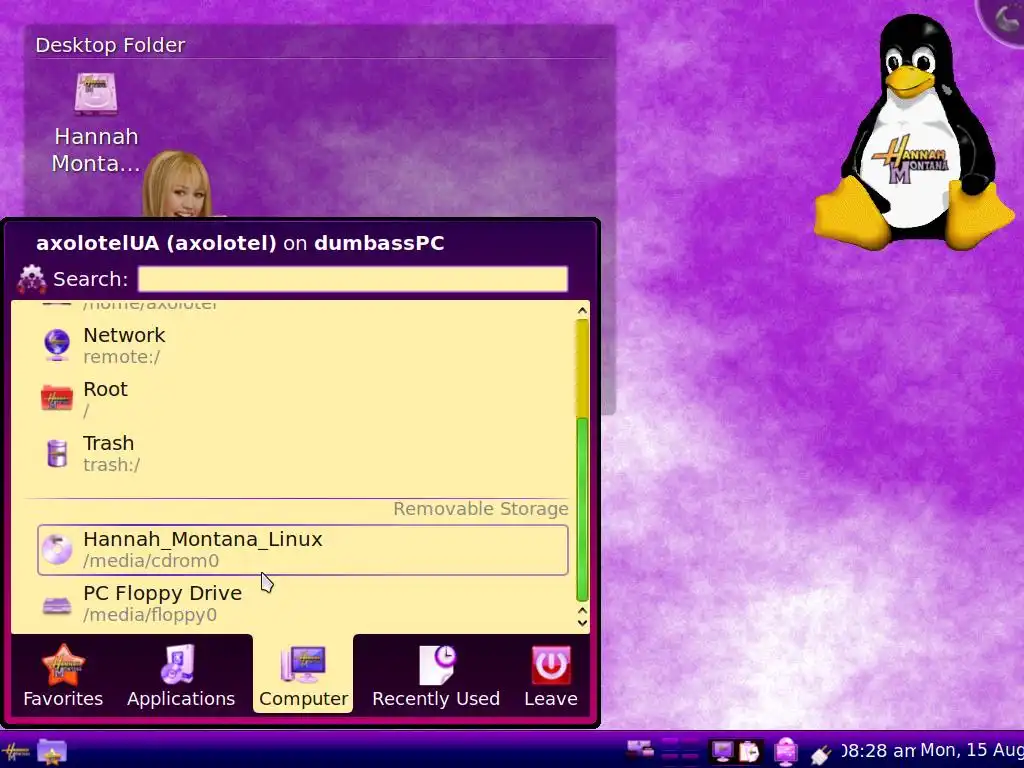Click the yellow scrollbar thumb
Viewport: 1024px width, 768px height.
(583, 368)
